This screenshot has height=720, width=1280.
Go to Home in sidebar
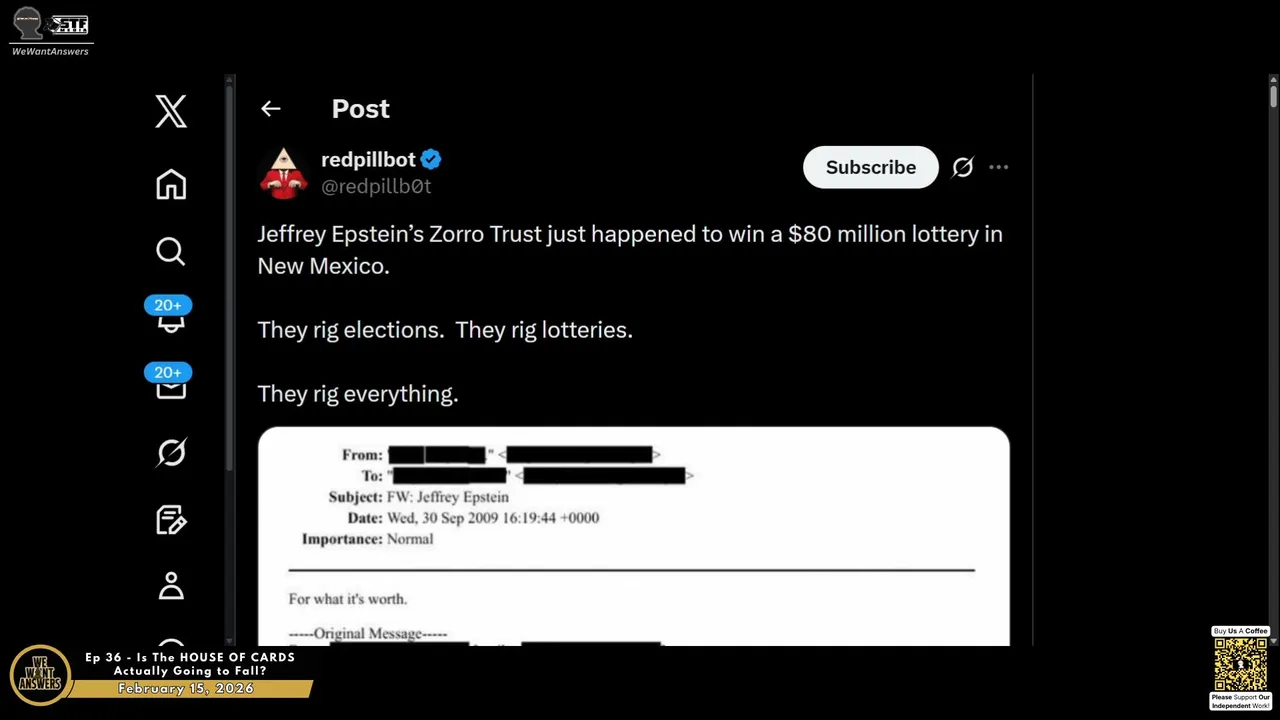coord(171,185)
